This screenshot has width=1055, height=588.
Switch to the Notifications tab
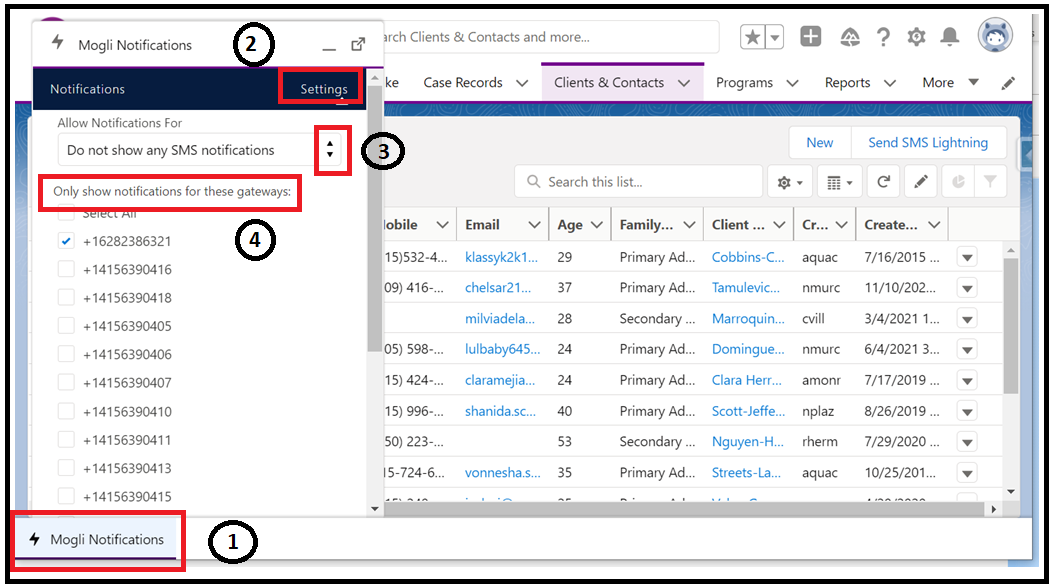pos(87,89)
